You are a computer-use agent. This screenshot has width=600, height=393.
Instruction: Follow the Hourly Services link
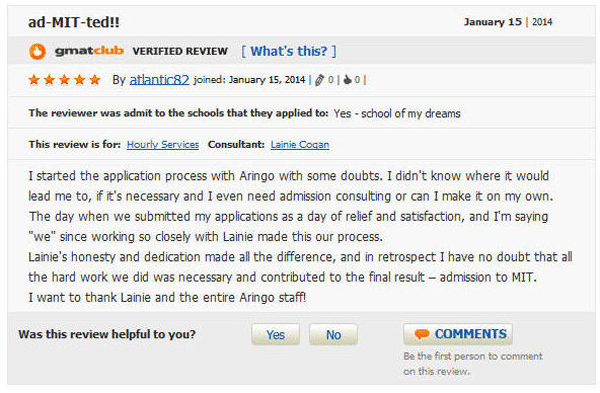[163, 145]
